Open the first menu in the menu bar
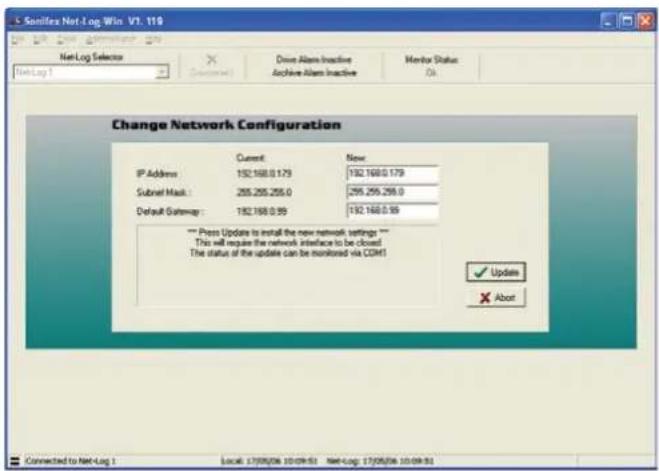The image size is (659, 471). [18, 39]
